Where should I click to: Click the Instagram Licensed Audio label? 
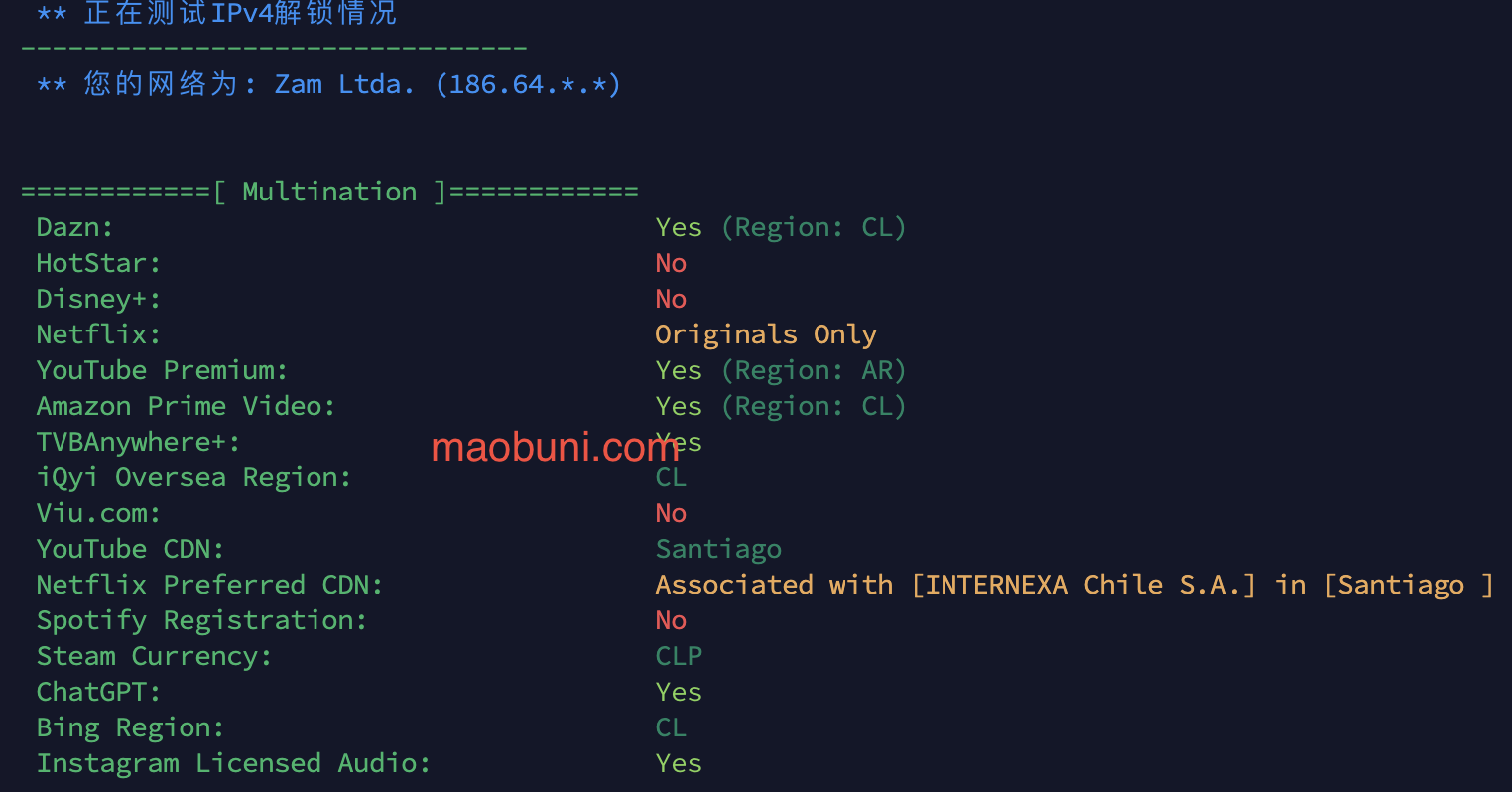coord(233,763)
